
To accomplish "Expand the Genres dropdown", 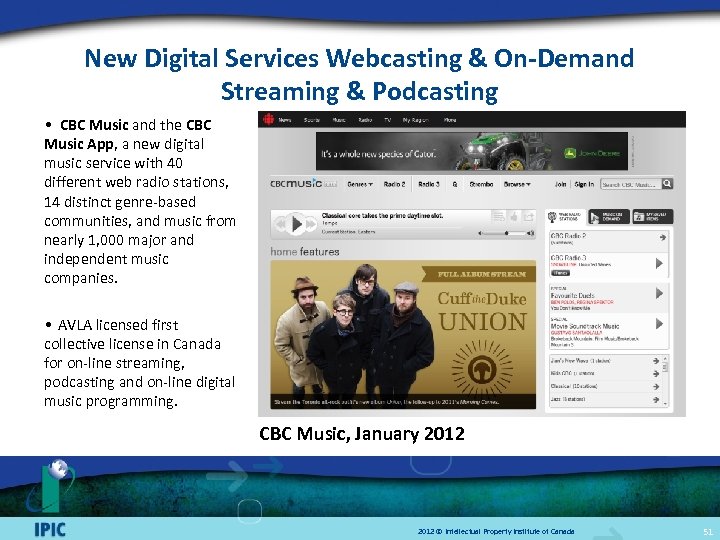I will [x=360, y=184].
